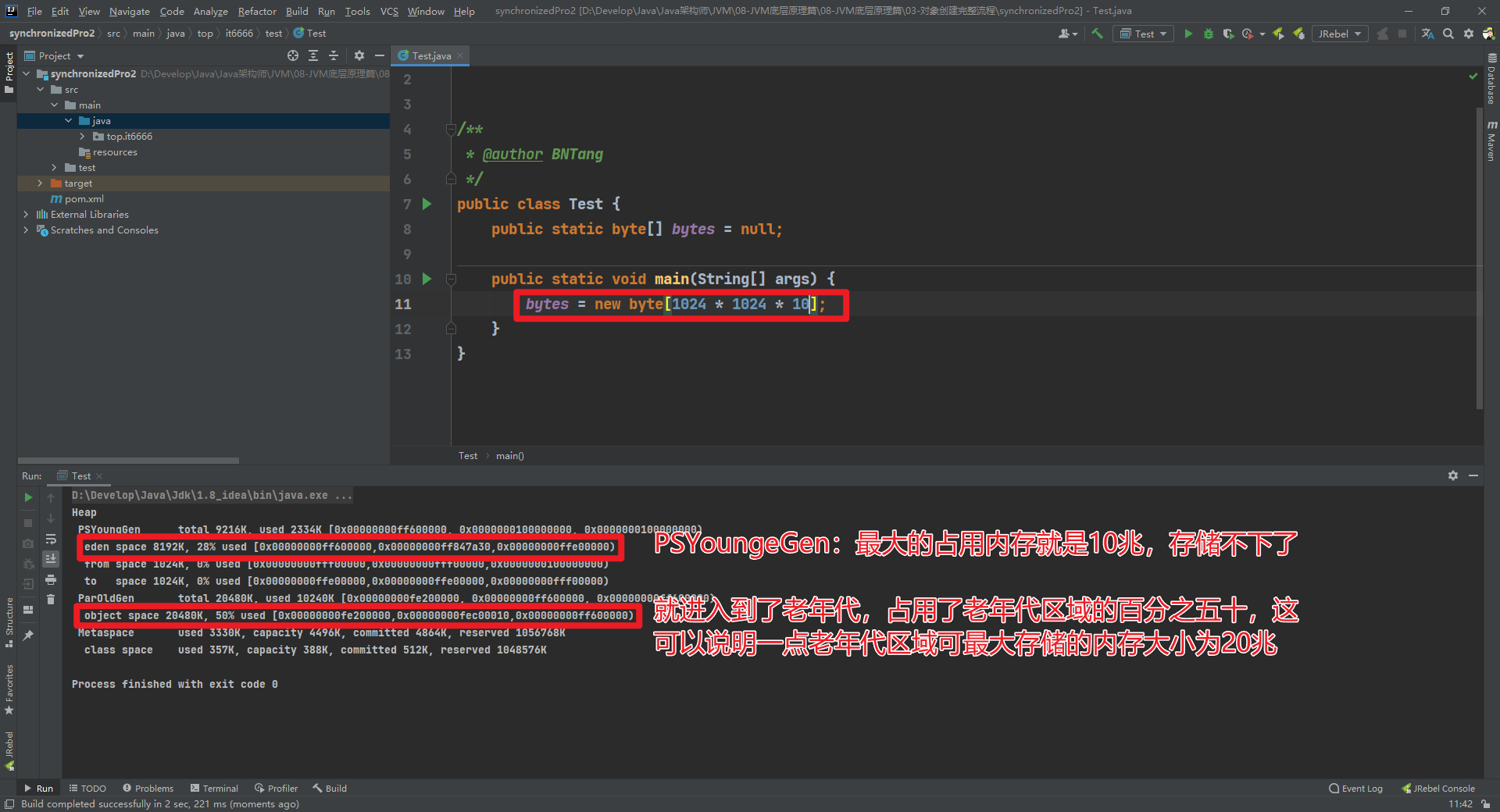Screen dimensions: 1500x812
Task: Hide the Run tool window
Action: 1473,475
